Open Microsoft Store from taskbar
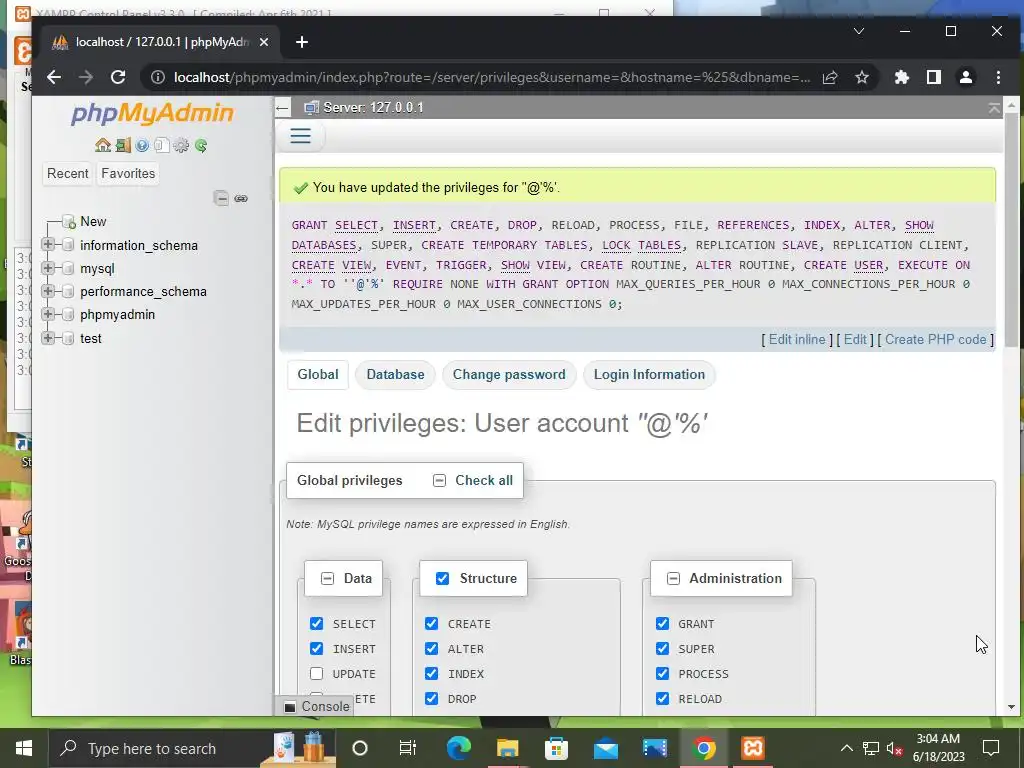Viewport: 1024px width, 768px height. (556, 748)
